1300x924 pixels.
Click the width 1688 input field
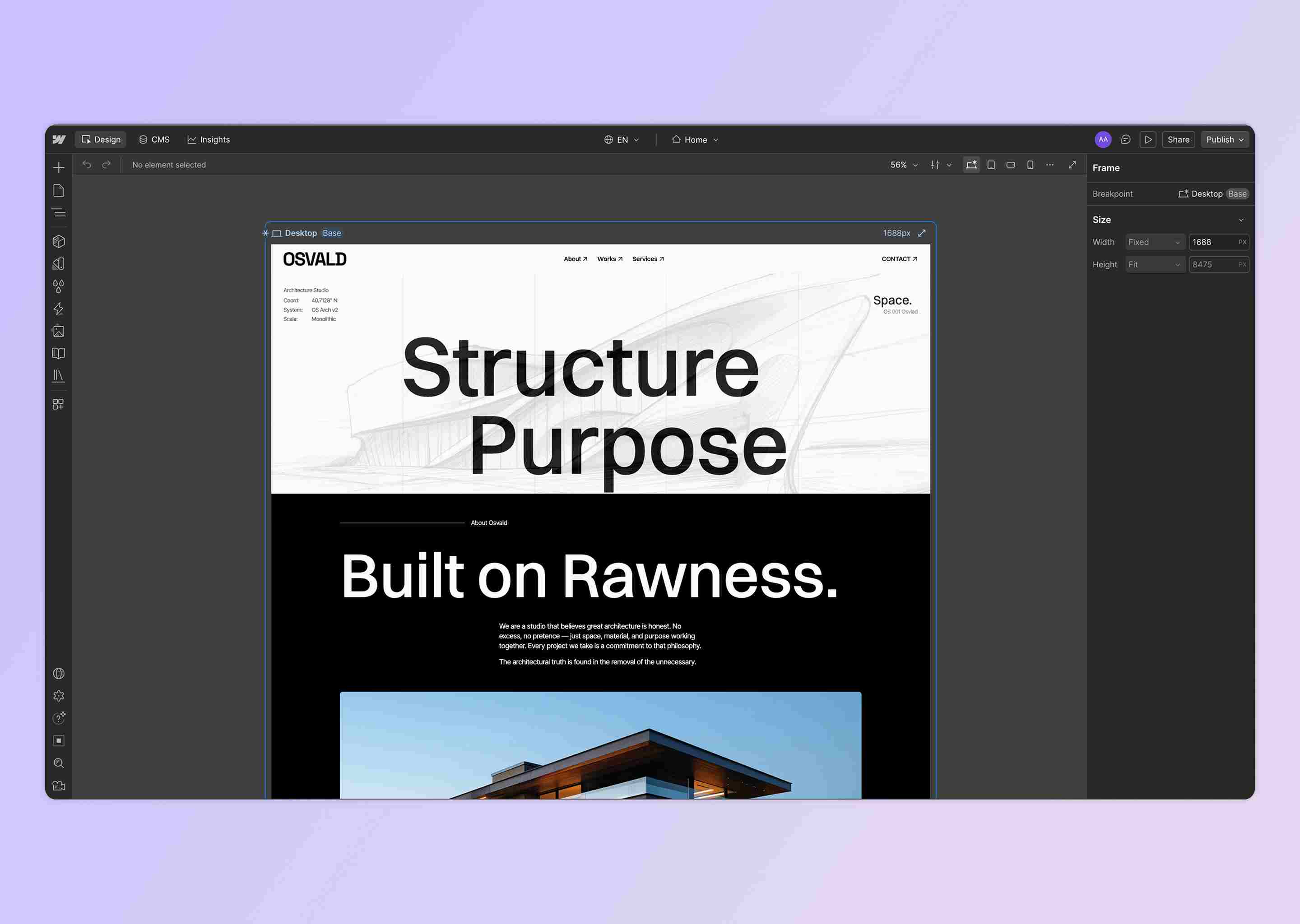point(1219,242)
